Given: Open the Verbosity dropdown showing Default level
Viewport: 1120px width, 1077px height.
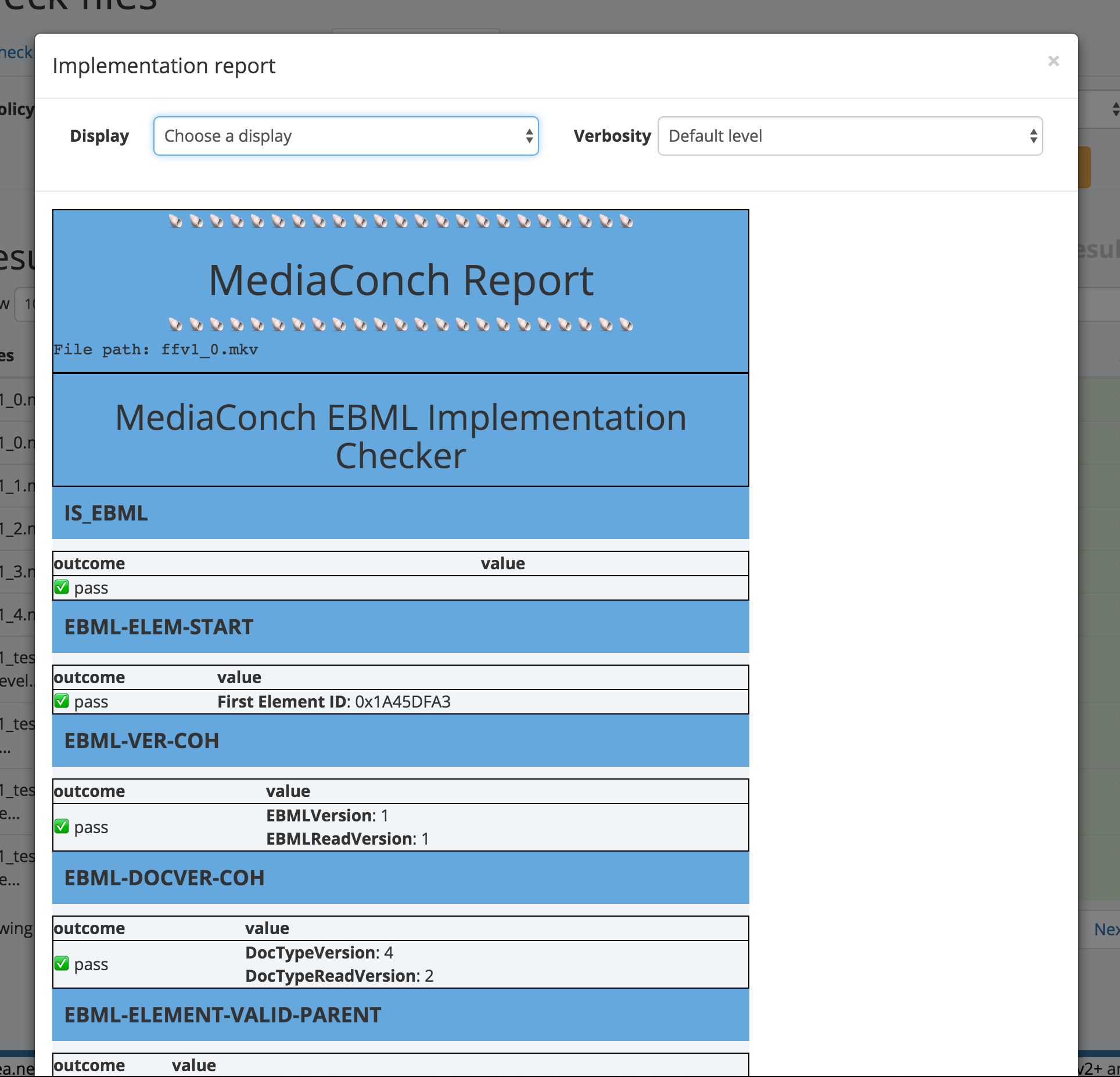Looking at the screenshot, I should 850,136.
